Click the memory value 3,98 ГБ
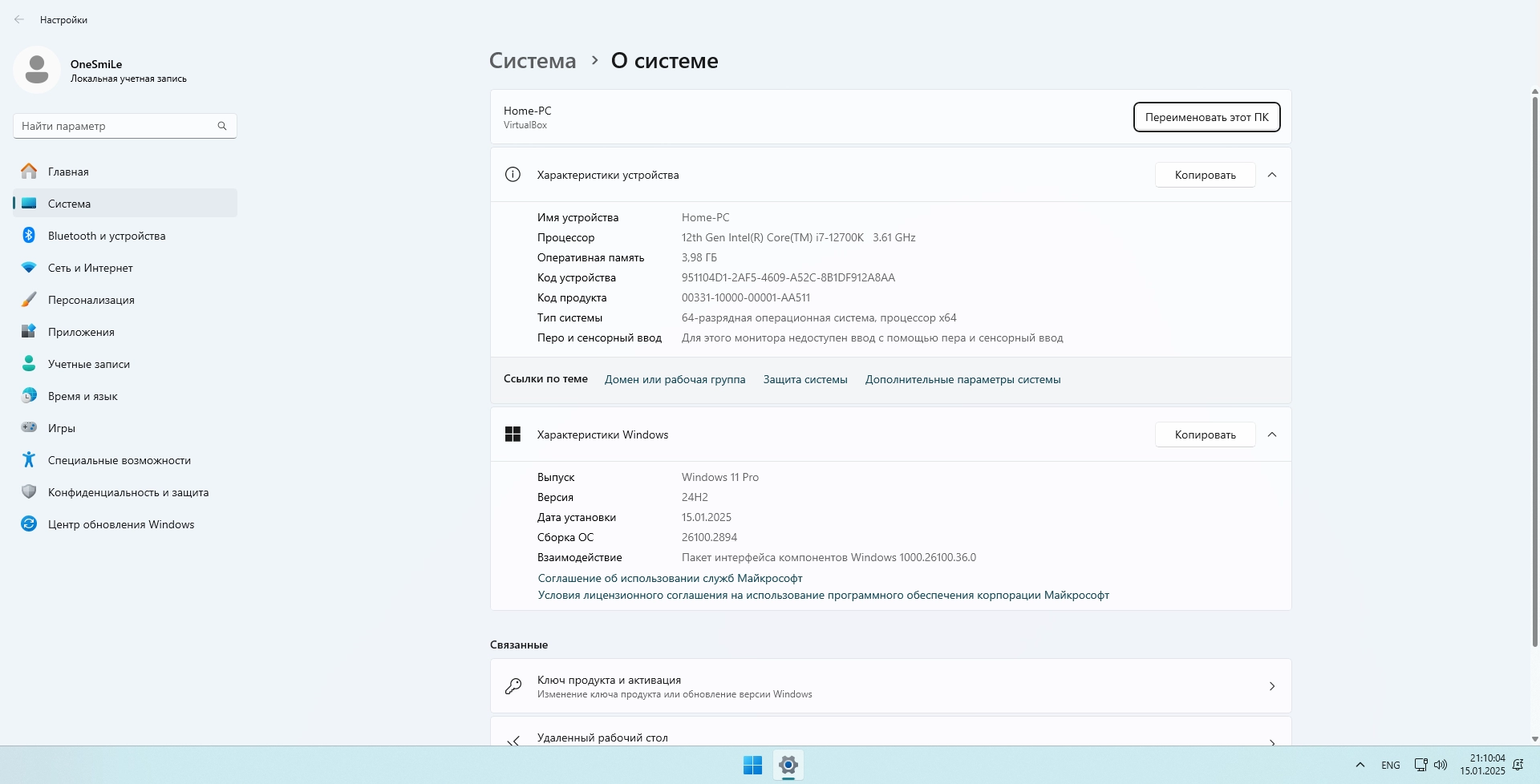This screenshot has height=784, width=1540. tap(699, 257)
